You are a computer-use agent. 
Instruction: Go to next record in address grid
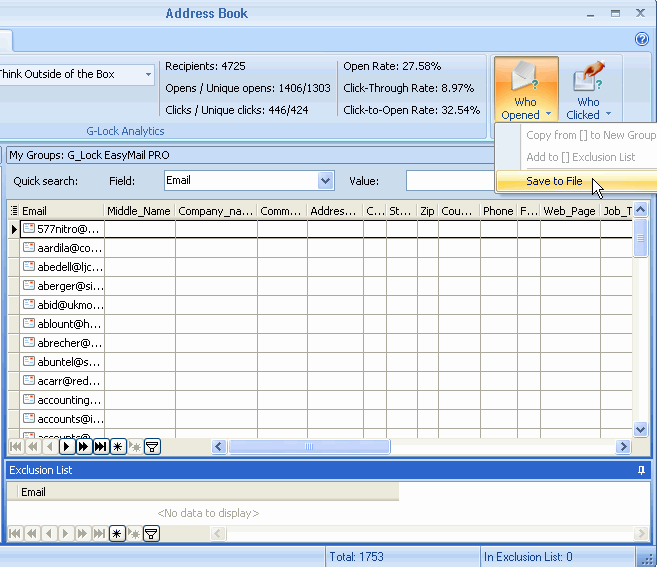(x=67, y=447)
